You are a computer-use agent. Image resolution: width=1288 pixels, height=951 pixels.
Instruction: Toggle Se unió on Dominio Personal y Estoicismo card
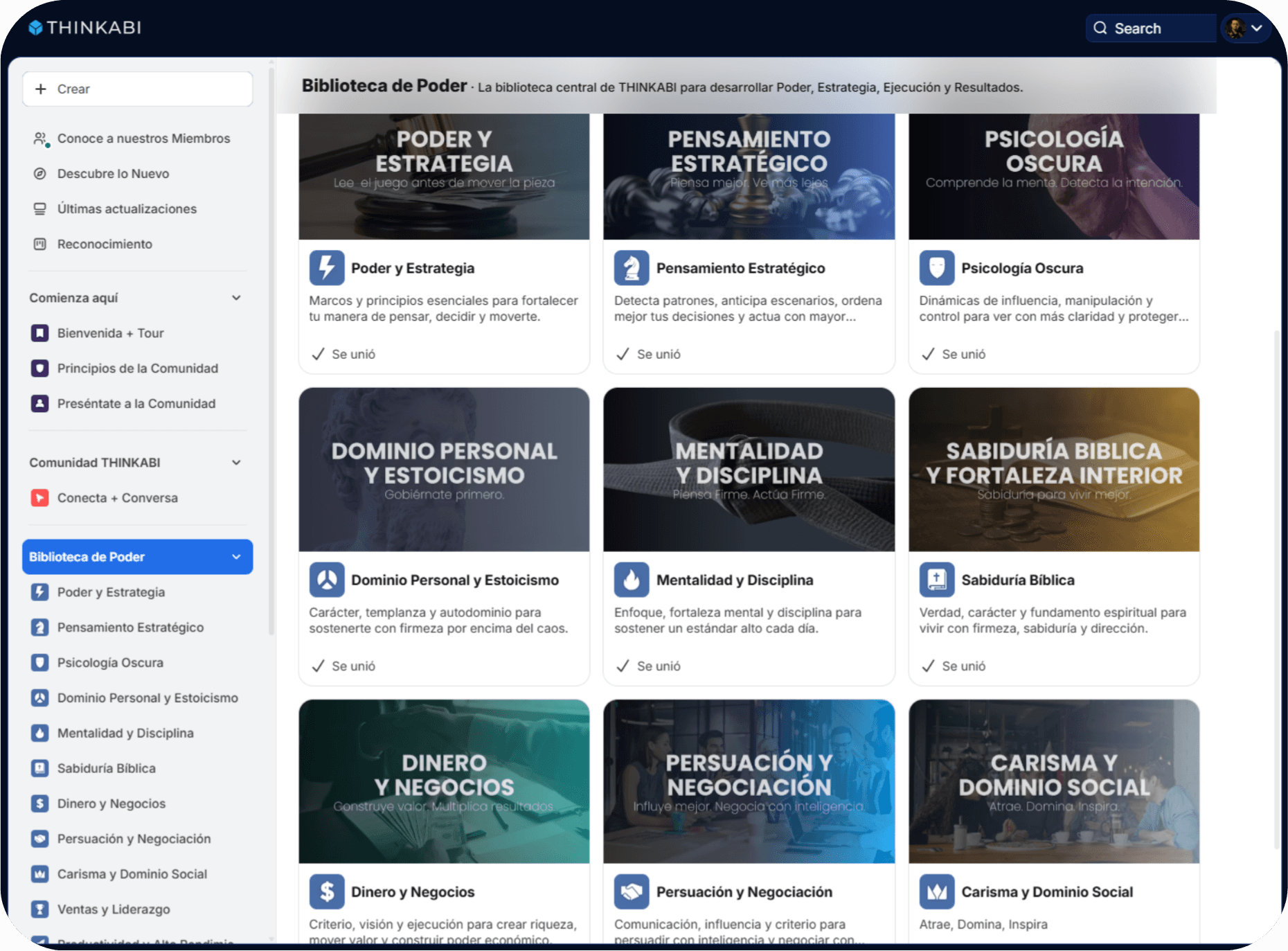click(343, 666)
